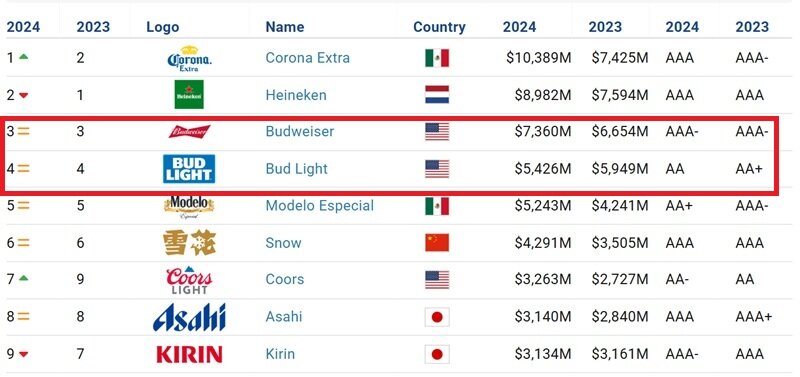800x377 pixels.
Task: Open the Modelo Especial brand link
Action: tap(320, 206)
